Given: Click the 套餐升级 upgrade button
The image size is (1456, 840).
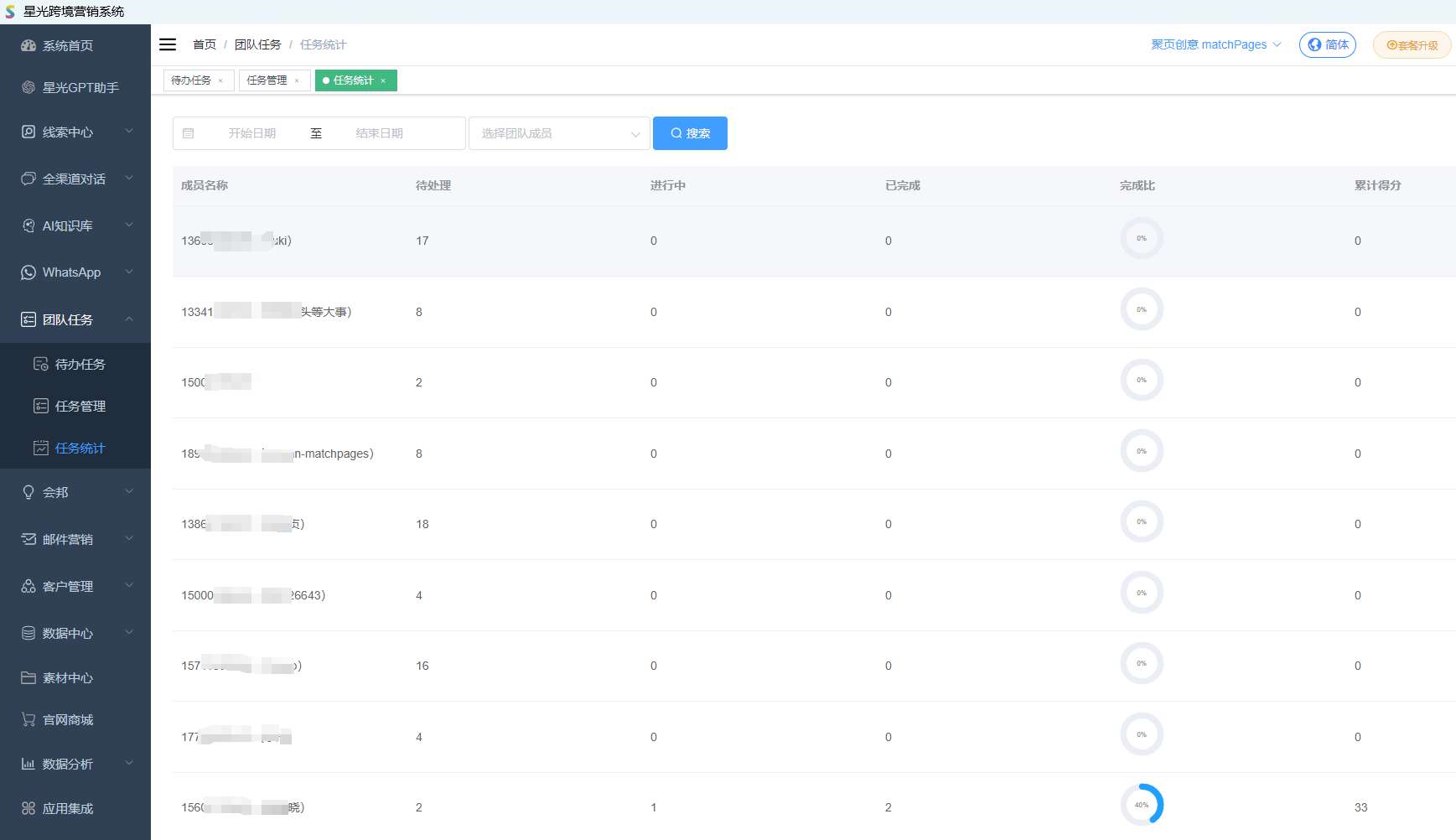Looking at the screenshot, I should coord(1412,45).
